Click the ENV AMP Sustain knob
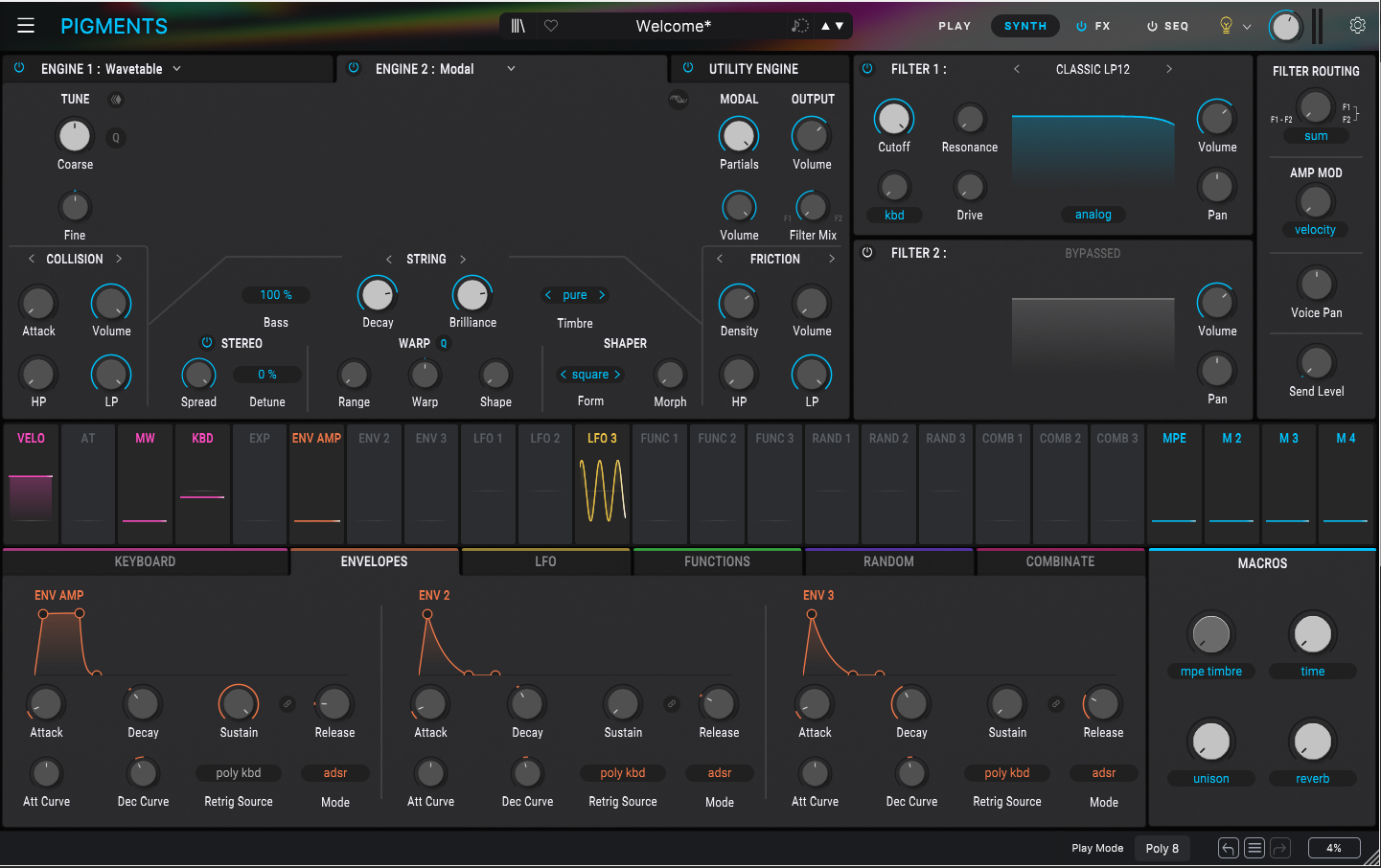The height and width of the screenshot is (868, 1381). 239,704
